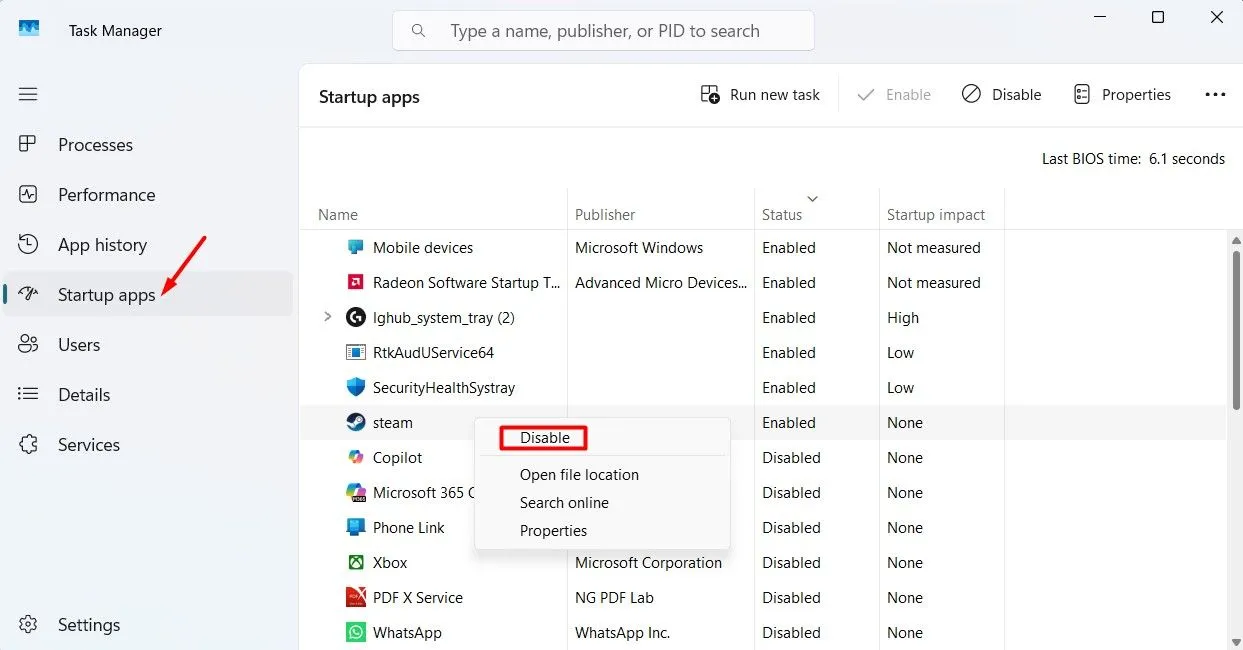Open Properties from the top toolbar

[1122, 94]
